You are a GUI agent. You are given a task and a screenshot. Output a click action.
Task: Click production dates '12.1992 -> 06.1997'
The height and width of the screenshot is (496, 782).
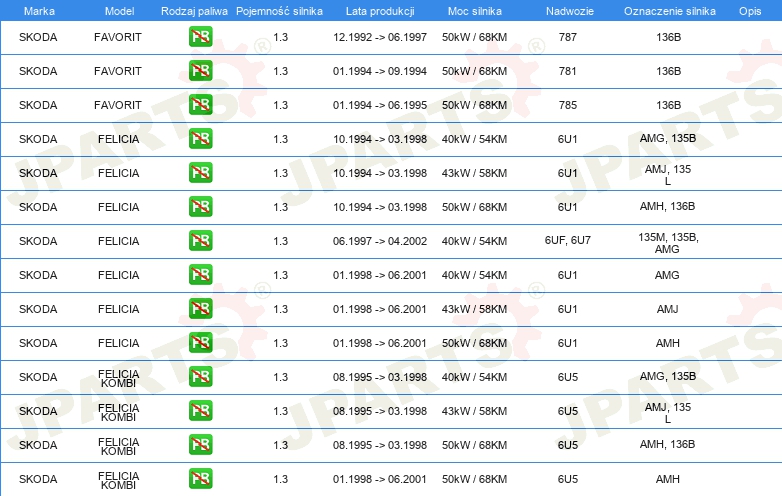[380, 37]
